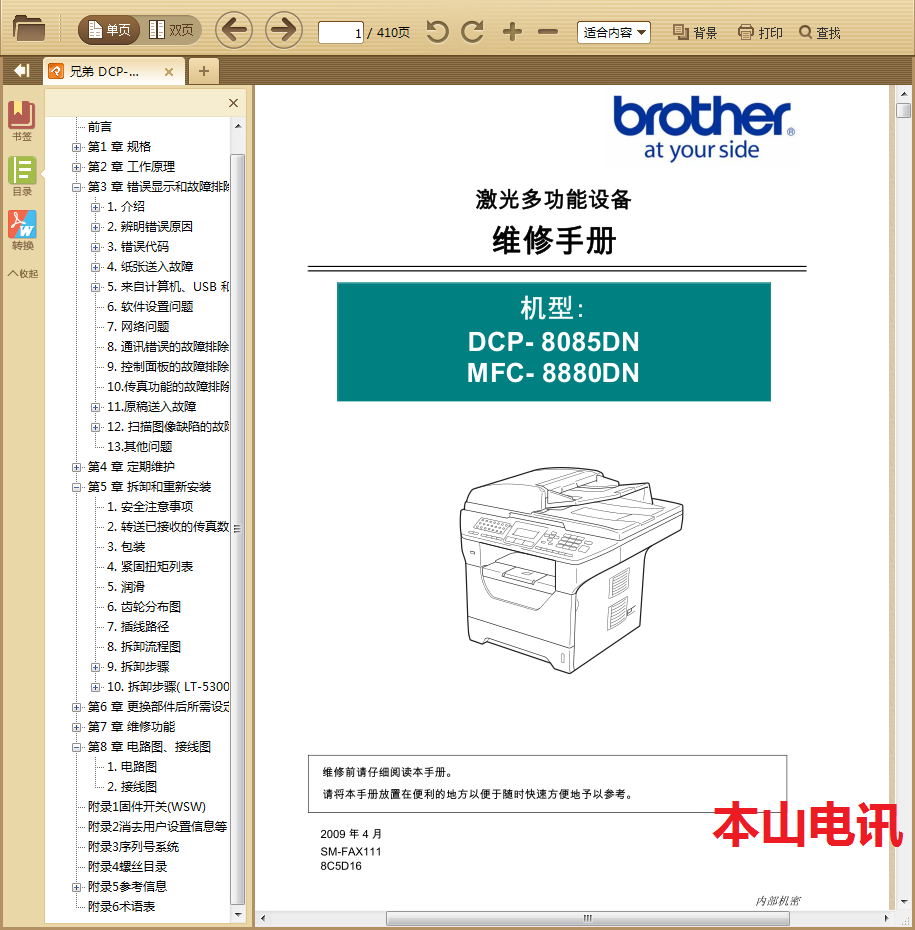Open 8. 拆卸流程图 entry

[144, 646]
